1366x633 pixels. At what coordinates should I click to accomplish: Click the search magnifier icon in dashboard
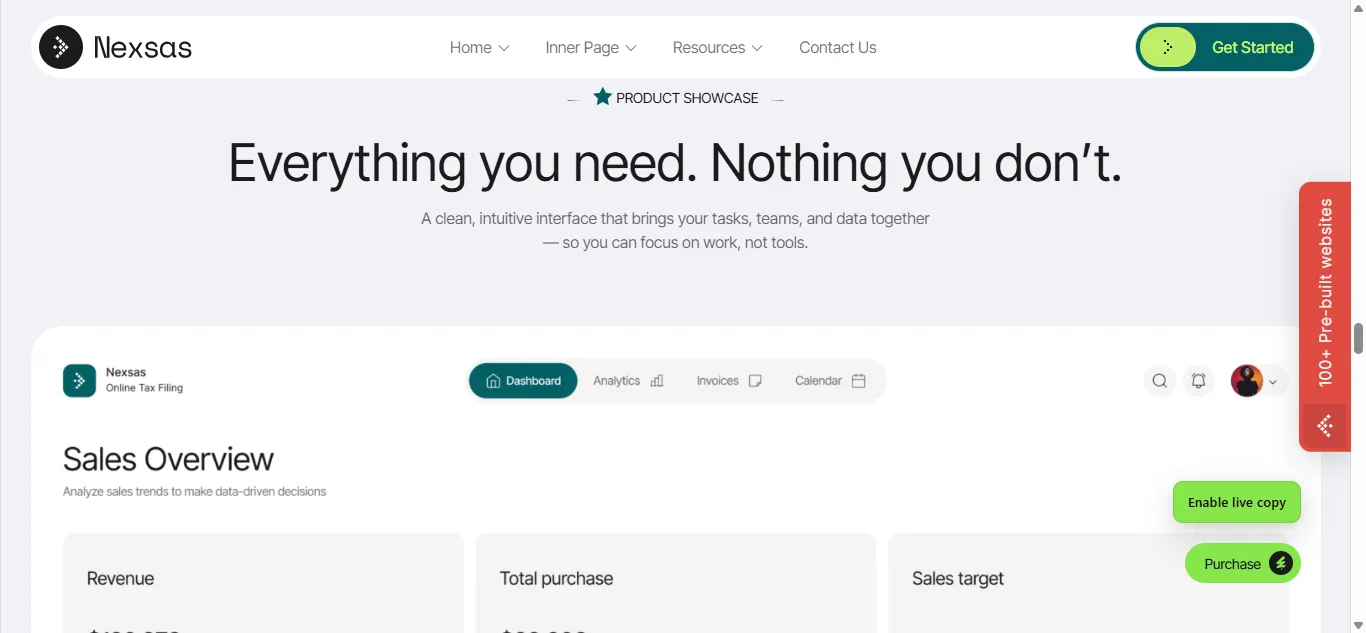click(x=1160, y=381)
